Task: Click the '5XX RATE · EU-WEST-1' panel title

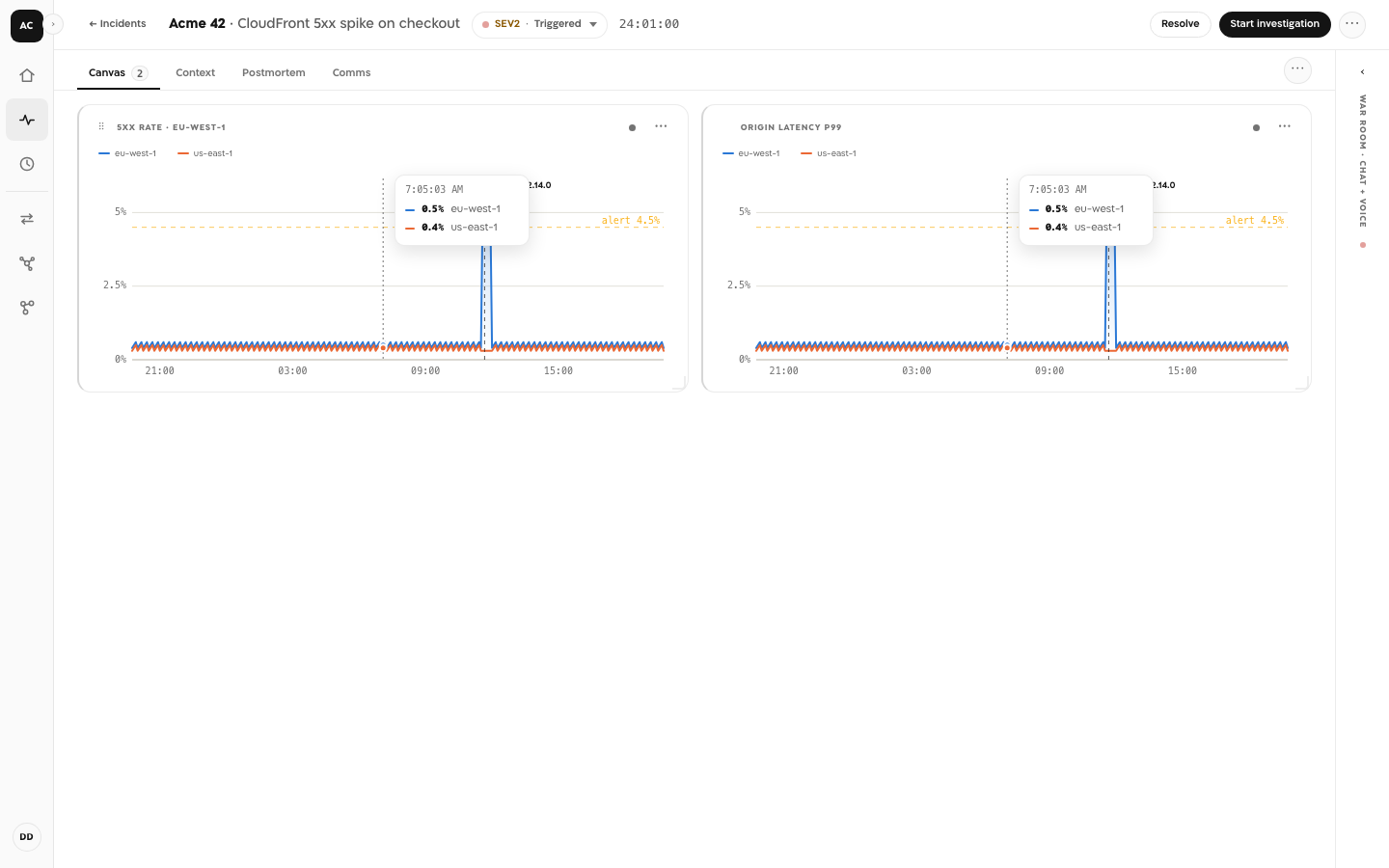Action: (171, 127)
